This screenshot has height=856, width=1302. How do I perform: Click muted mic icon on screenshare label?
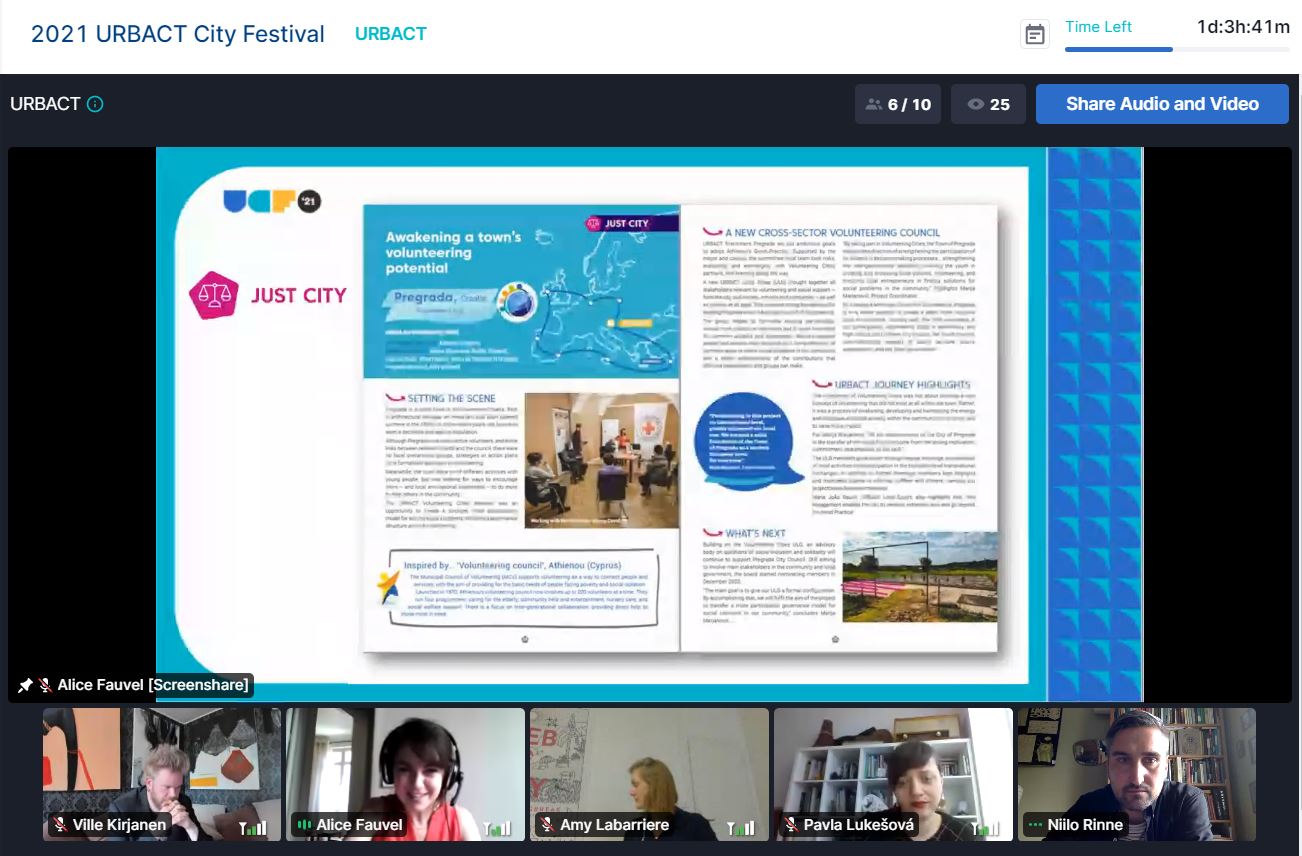45,686
